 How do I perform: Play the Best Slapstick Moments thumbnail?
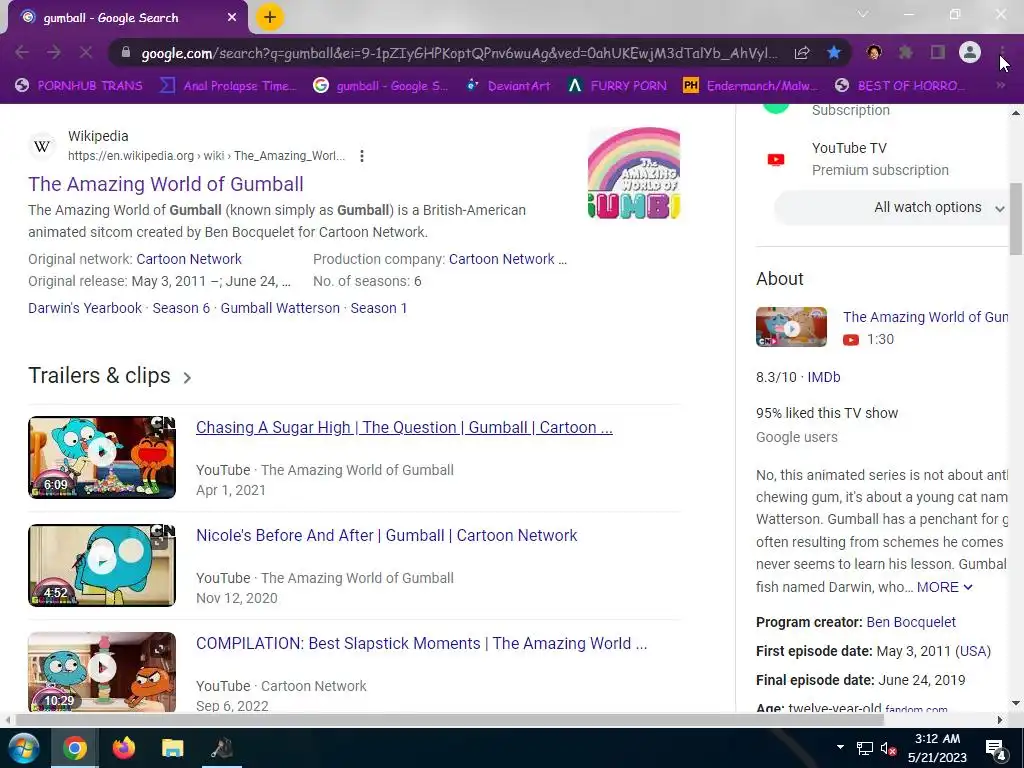point(102,672)
